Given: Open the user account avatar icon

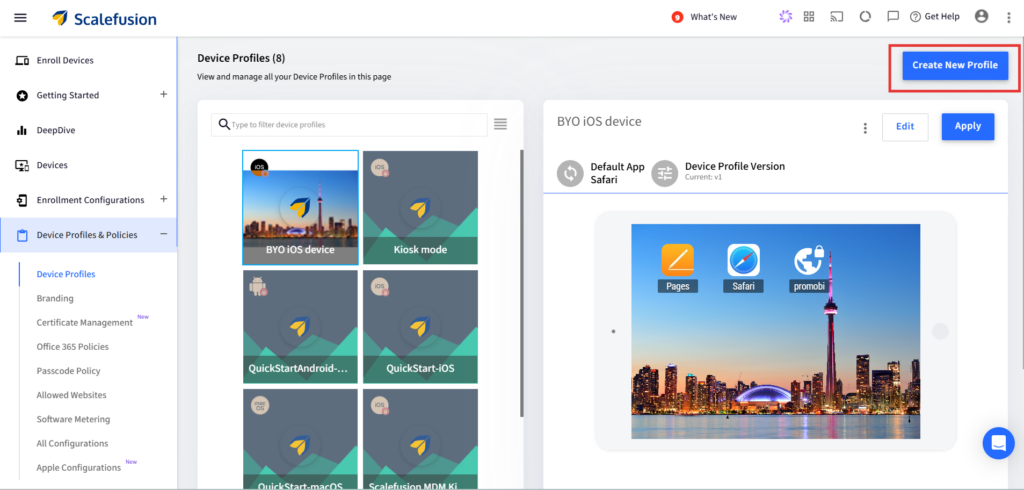Looking at the screenshot, I should (982, 16).
